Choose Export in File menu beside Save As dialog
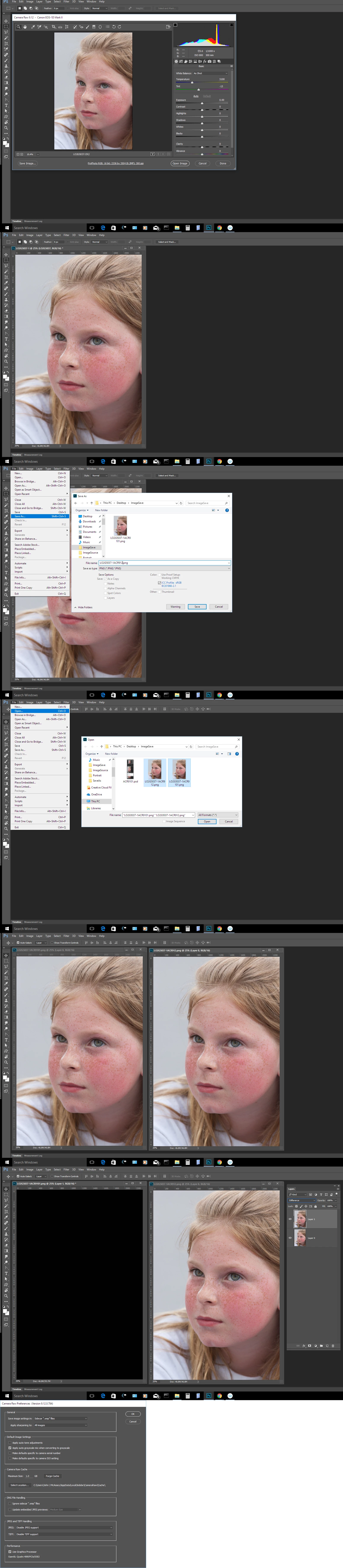This screenshot has width=343, height=1568. [x=40, y=531]
